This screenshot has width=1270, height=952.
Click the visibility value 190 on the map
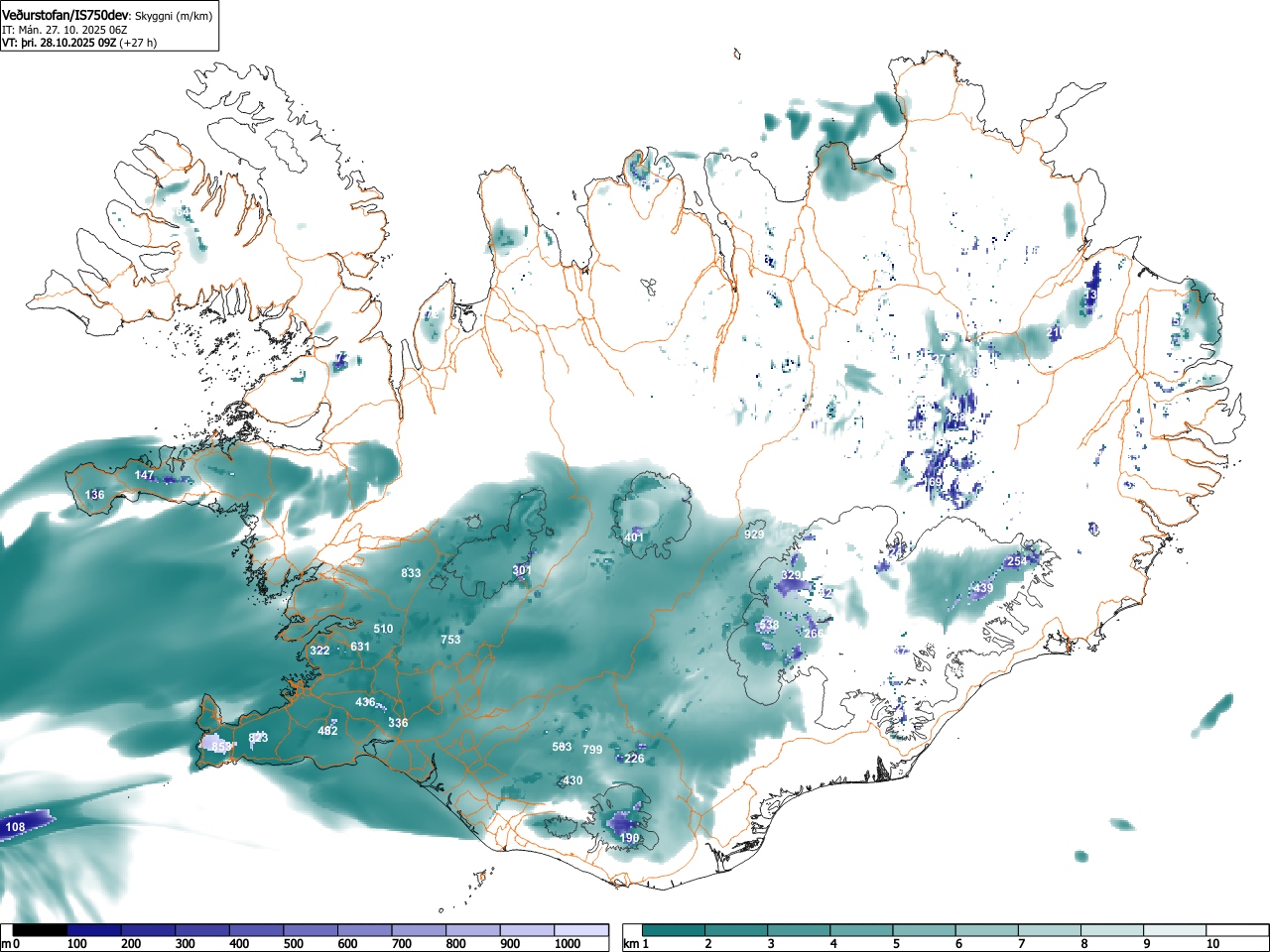[x=629, y=838]
